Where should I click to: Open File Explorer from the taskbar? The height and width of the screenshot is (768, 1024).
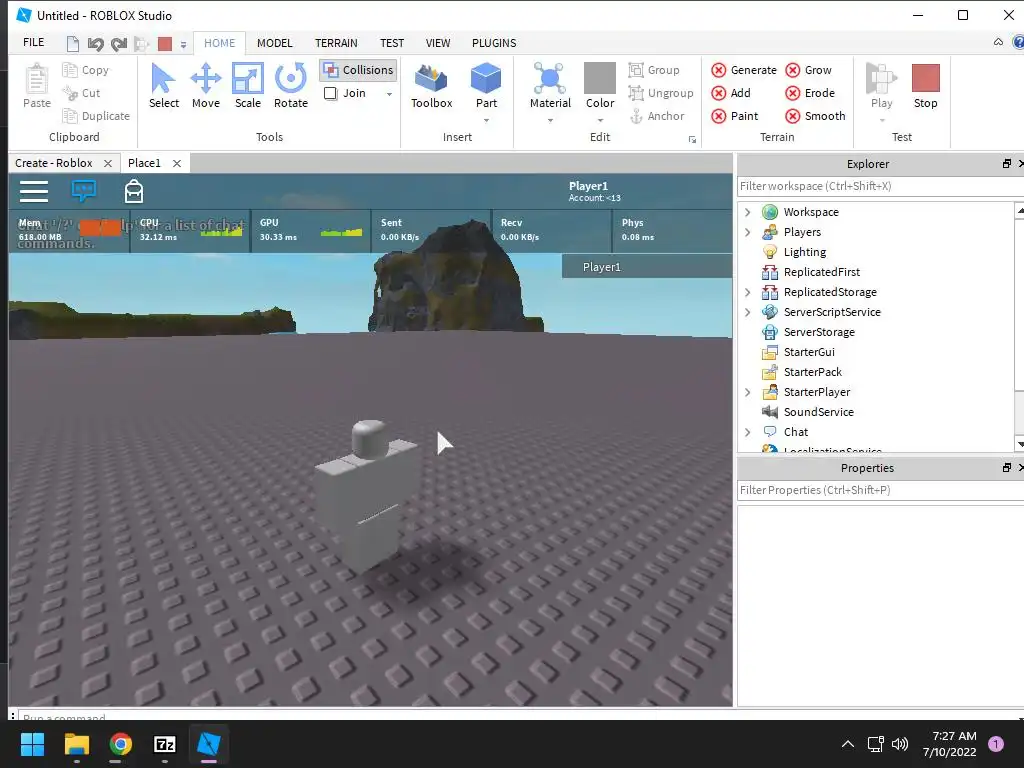[76, 744]
